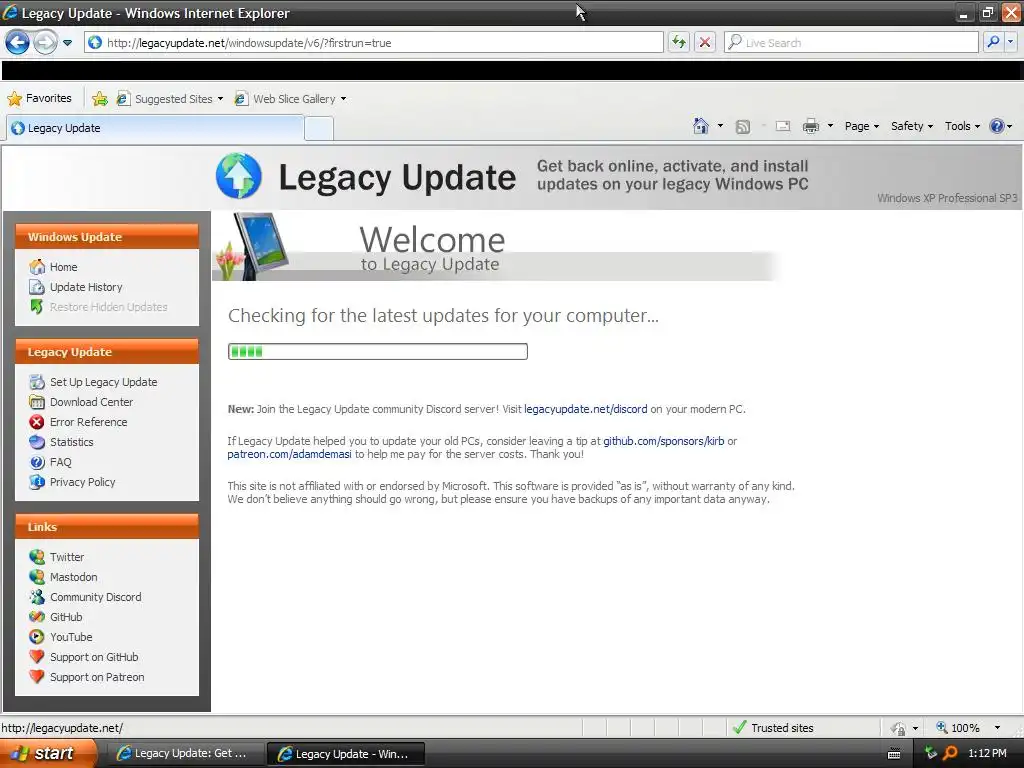
Task: Click the Windows Start button
Action: [x=48, y=754]
